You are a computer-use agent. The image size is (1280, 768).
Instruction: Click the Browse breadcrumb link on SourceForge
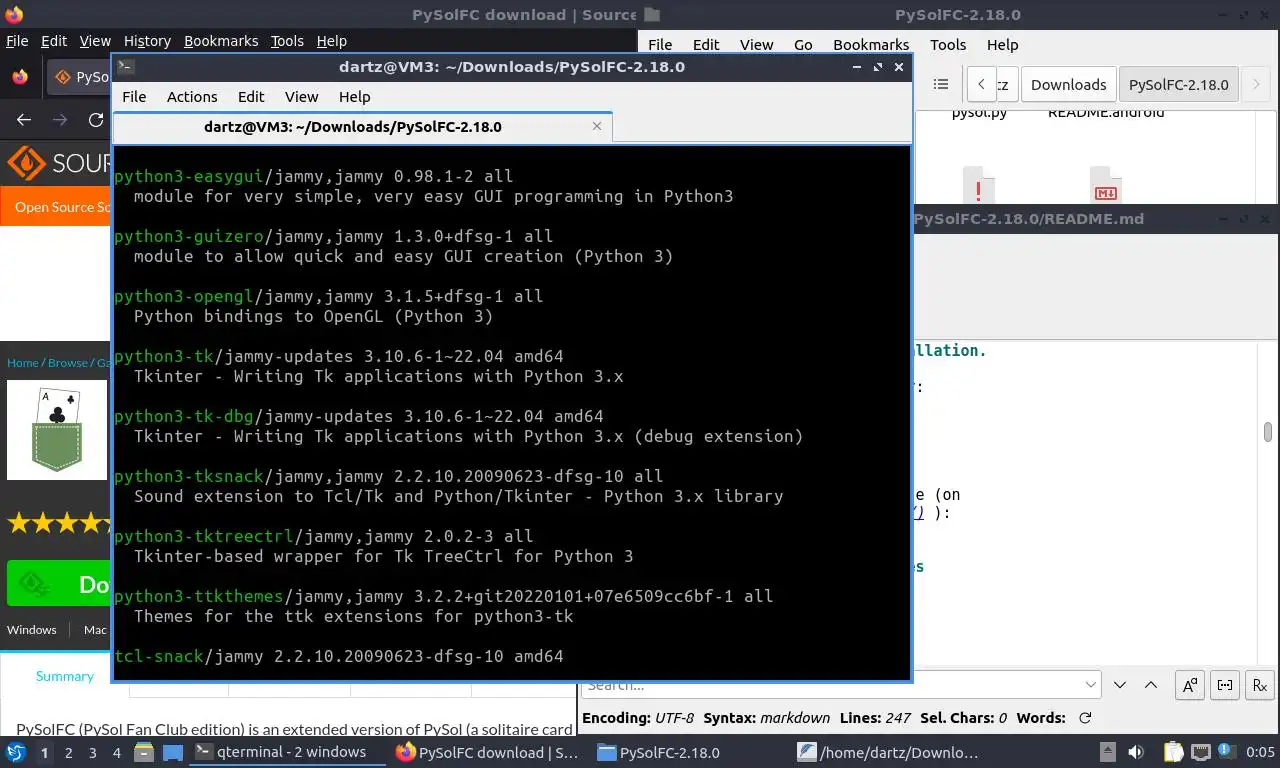tap(68, 363)
